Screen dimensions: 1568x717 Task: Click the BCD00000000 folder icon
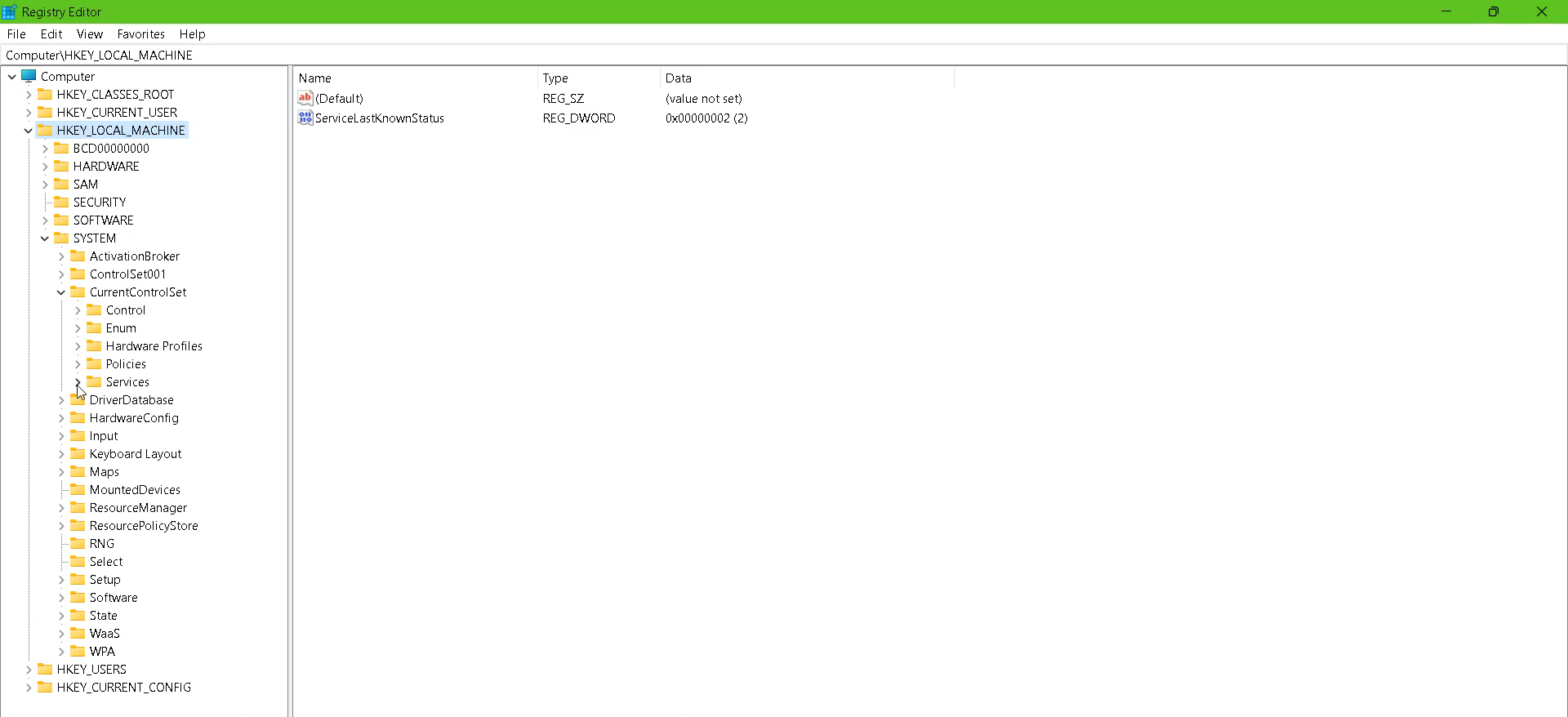[x=61, y=148]
